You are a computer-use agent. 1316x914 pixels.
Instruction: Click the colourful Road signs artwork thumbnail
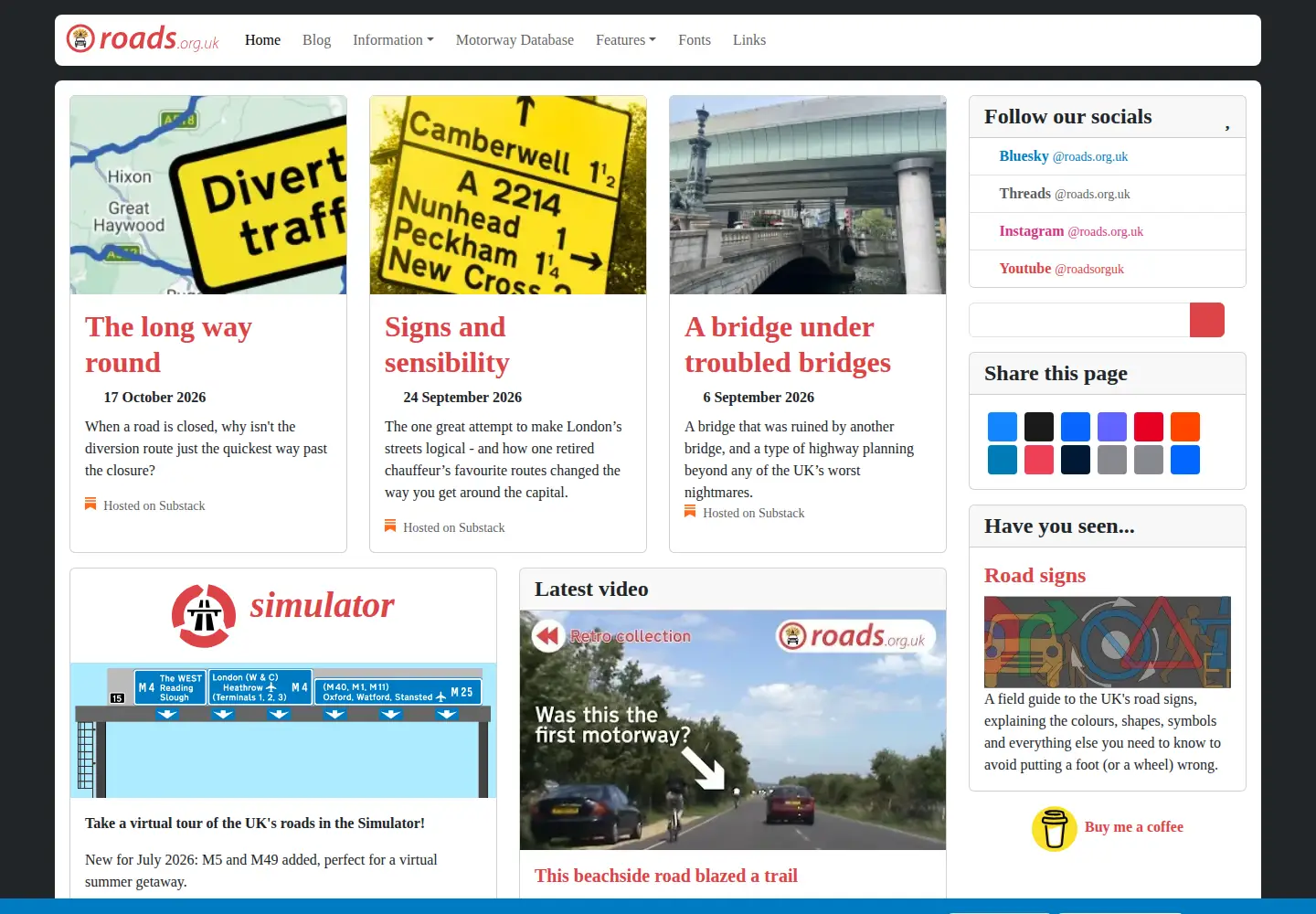1108,642
